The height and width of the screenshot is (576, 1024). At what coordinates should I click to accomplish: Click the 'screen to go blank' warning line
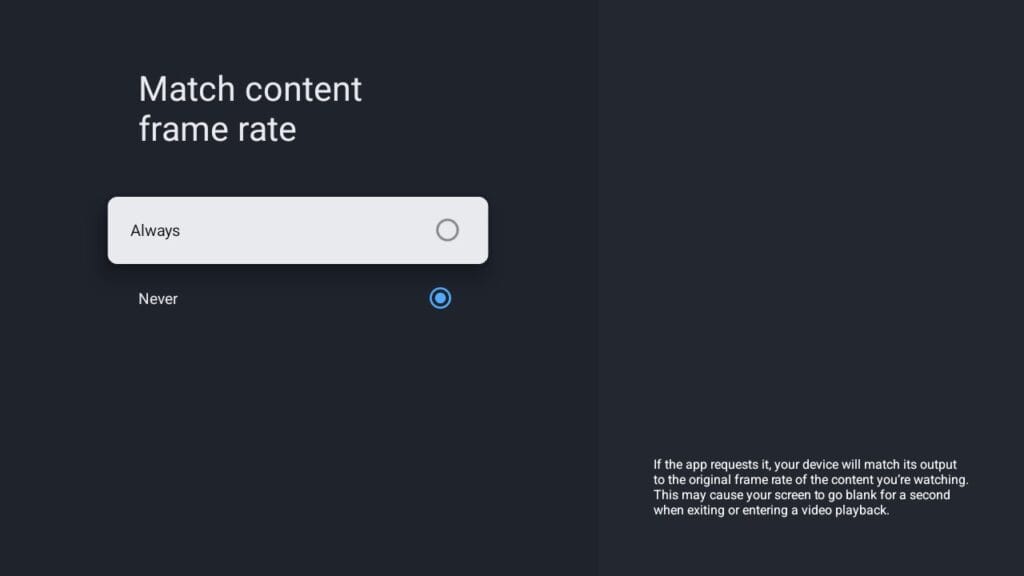[x=801, y=495]
